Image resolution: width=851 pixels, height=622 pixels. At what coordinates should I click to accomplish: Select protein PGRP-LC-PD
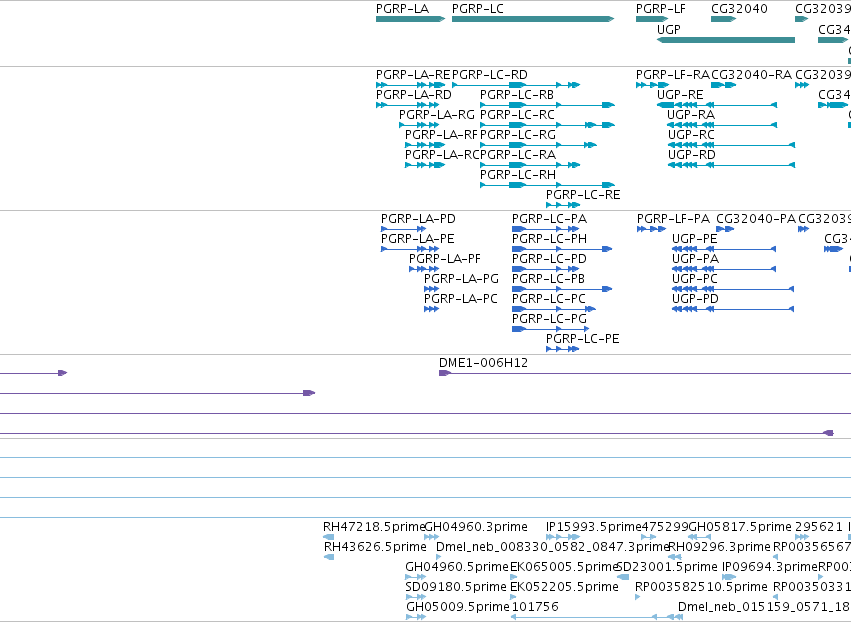coord(545,269)
